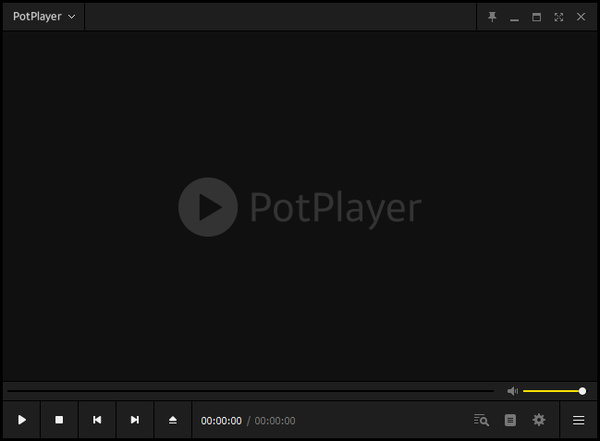
Task: Show the playlist panel icon
Action: pyautogui.click(x=510, y=420)
